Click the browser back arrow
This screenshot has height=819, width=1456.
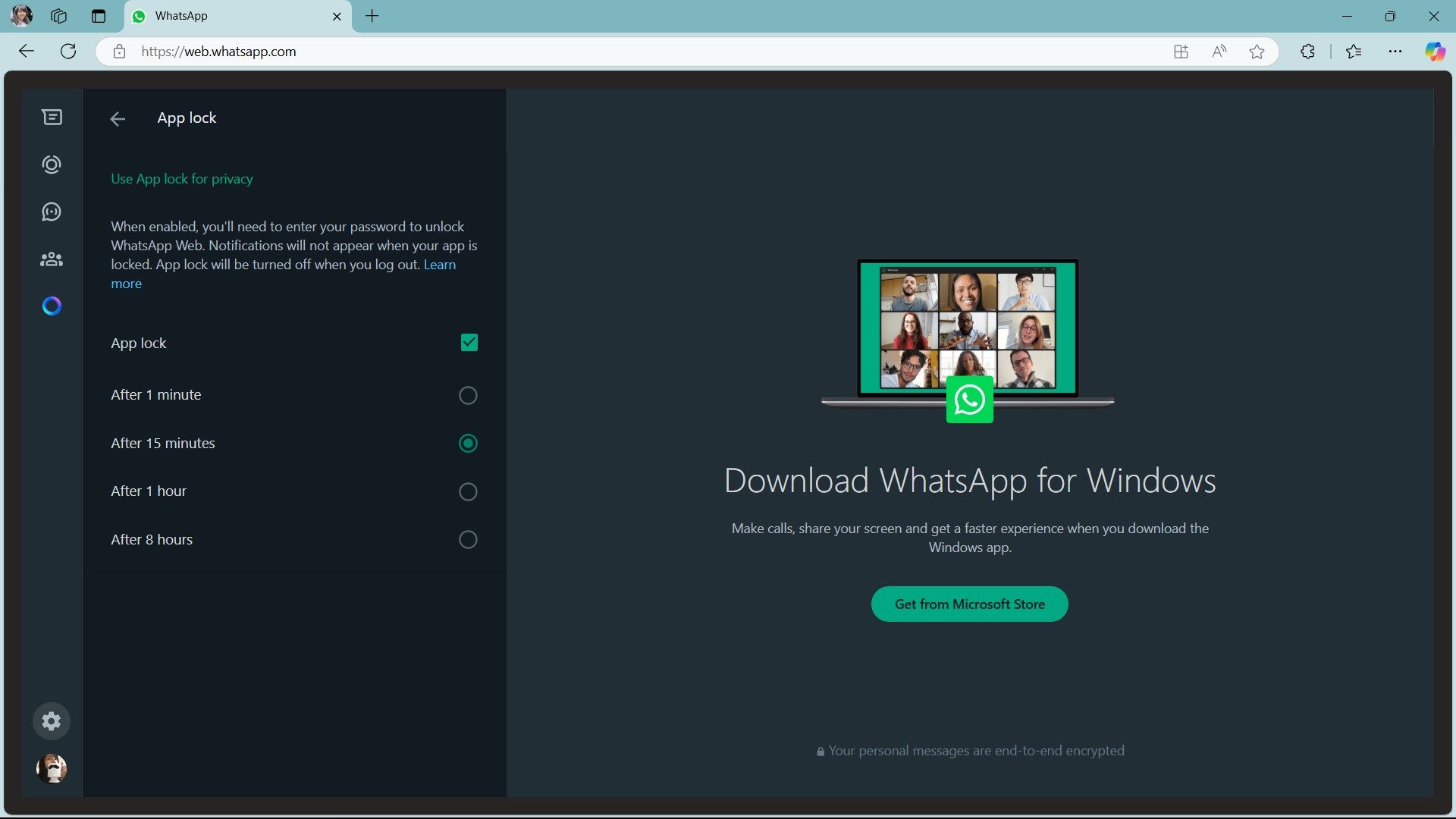[27, 52]
